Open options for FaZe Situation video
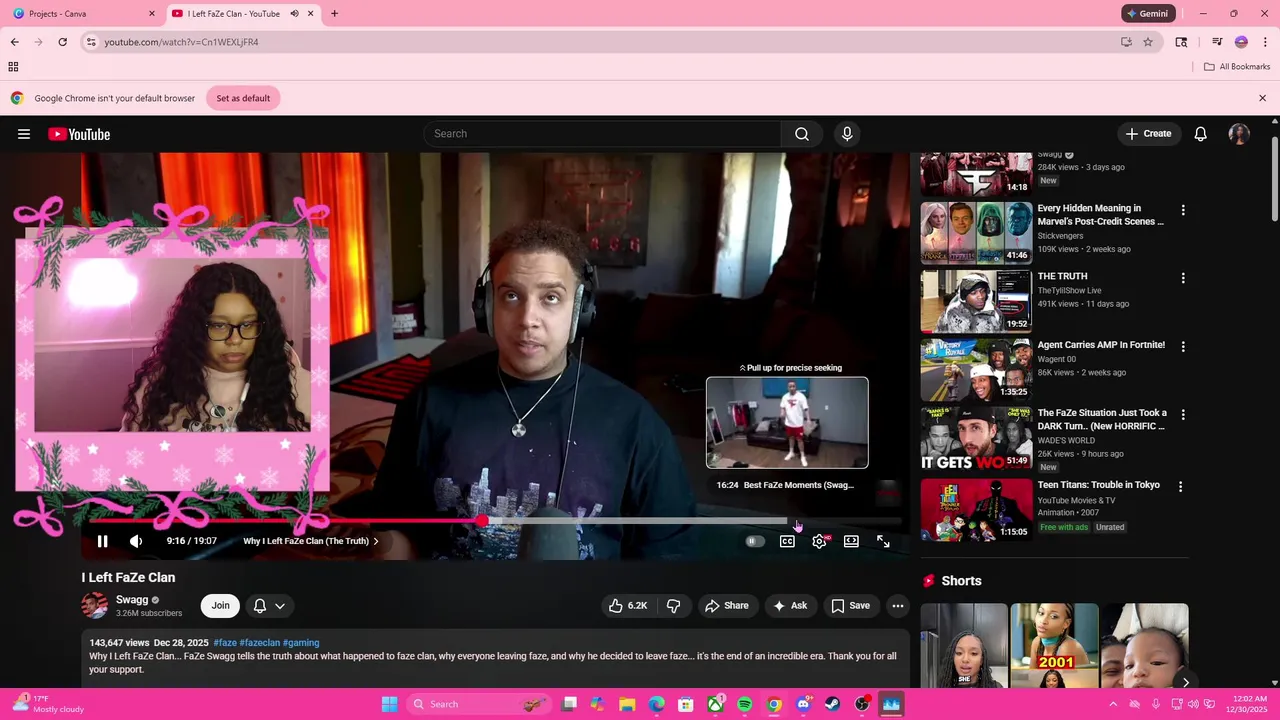1280x720 pixels. tap(1183, 415)
